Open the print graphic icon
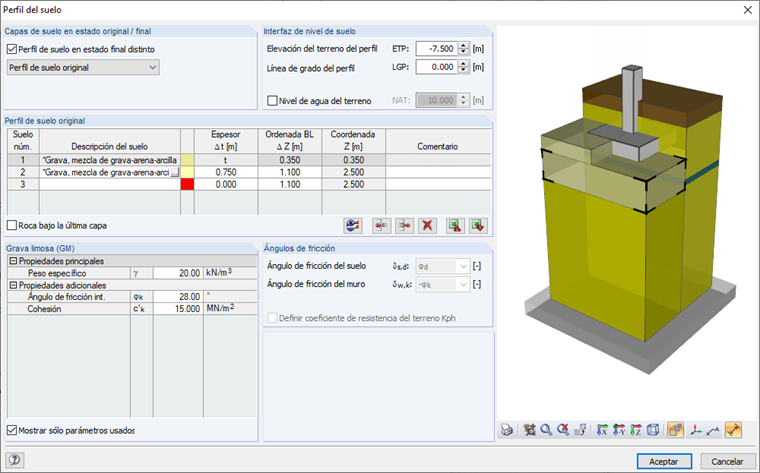The width and height of the screenshot is (760, 473). click(507, 430)
